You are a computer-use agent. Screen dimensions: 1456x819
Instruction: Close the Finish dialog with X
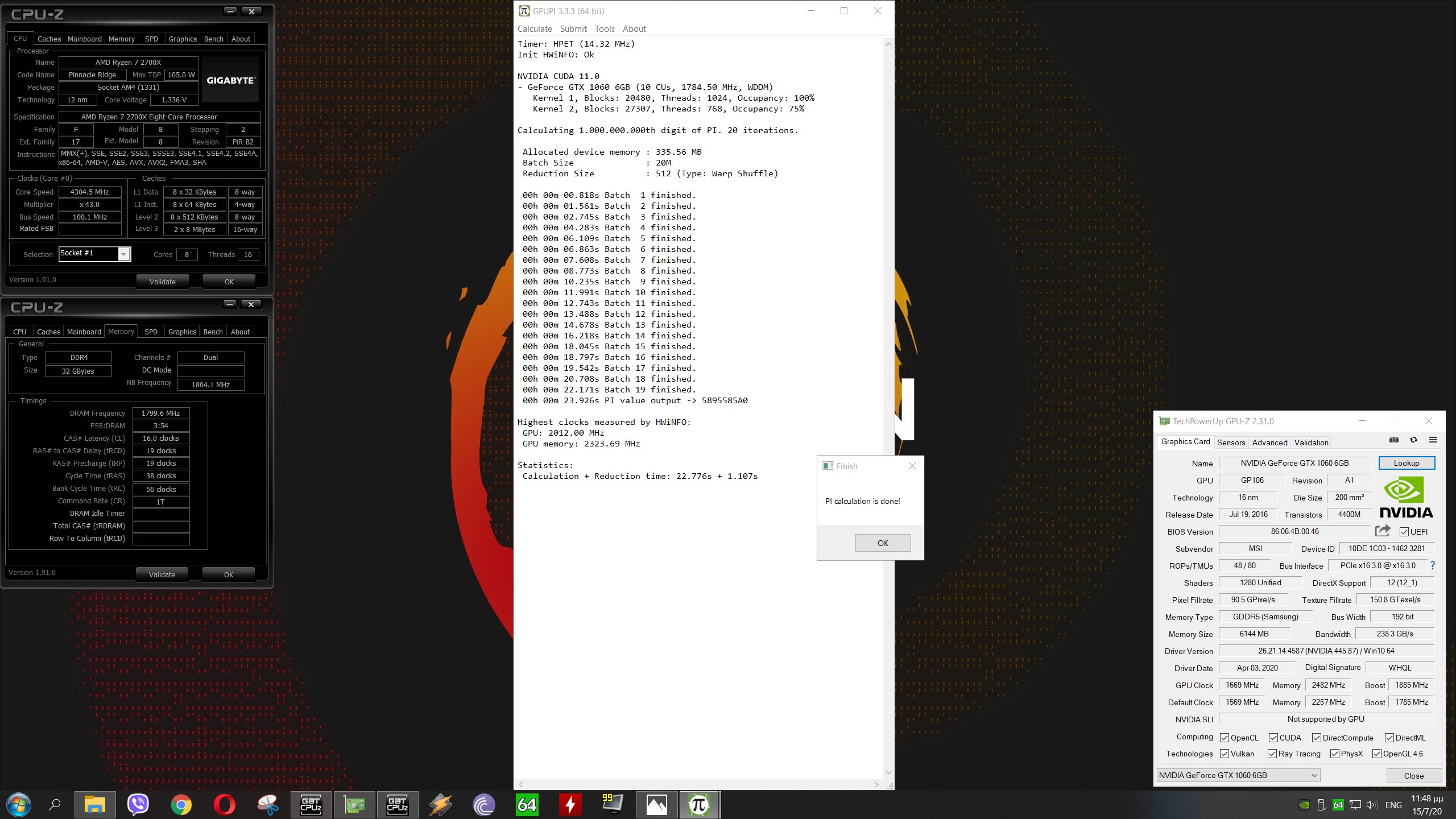pyautogui.click(x=912, y=466)
